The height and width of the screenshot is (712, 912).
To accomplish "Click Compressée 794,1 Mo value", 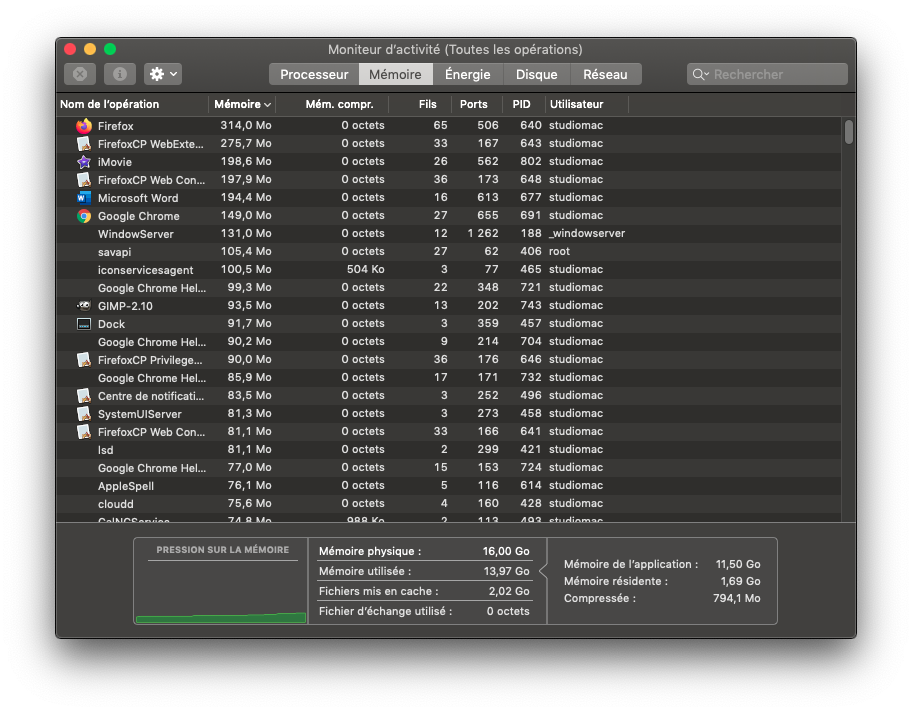I will (736, 598).
